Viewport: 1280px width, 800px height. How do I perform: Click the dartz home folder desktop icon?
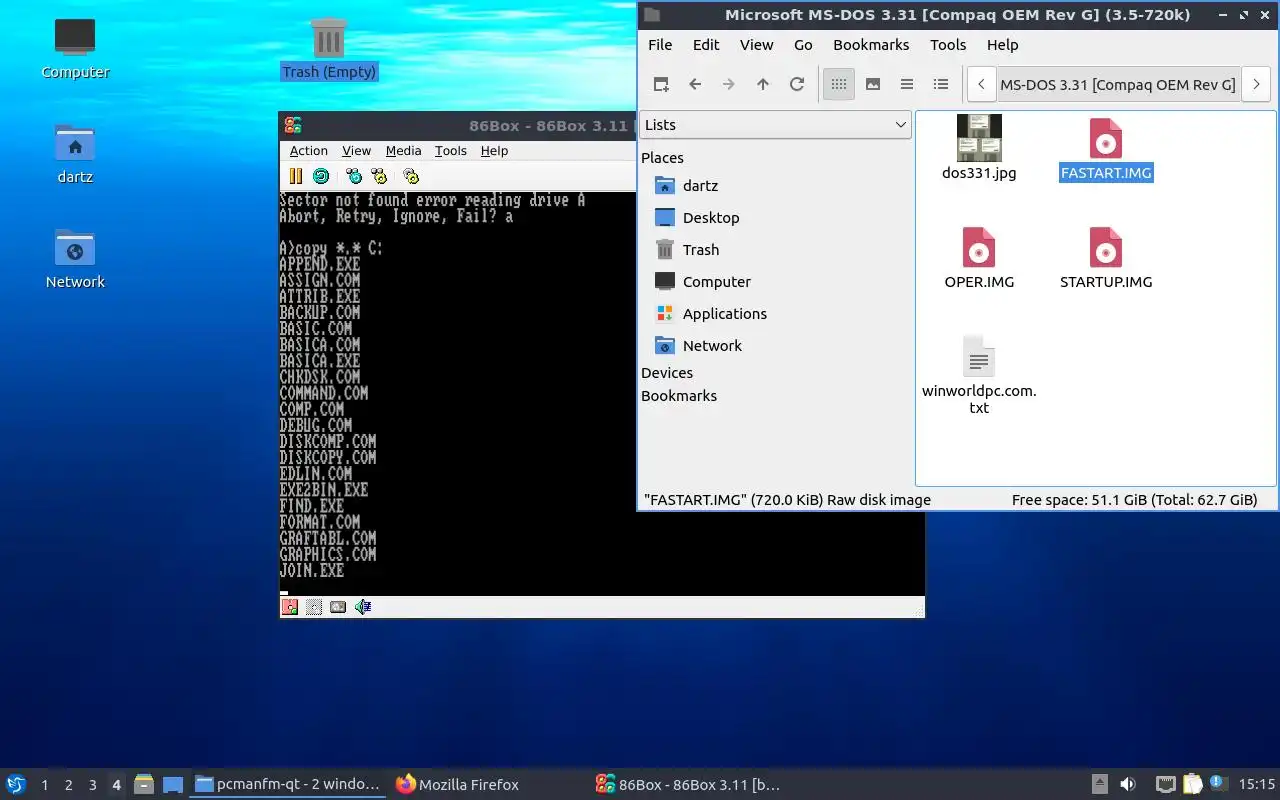point(75,154)
